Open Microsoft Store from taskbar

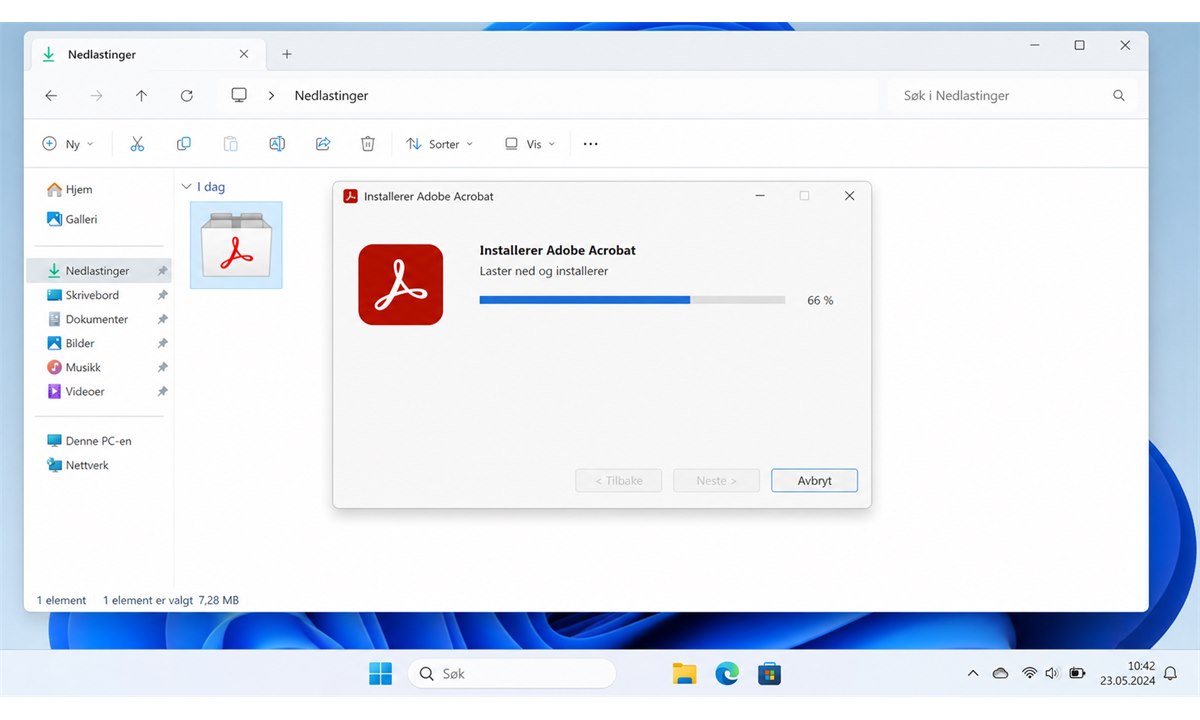(x=769, y=674)
